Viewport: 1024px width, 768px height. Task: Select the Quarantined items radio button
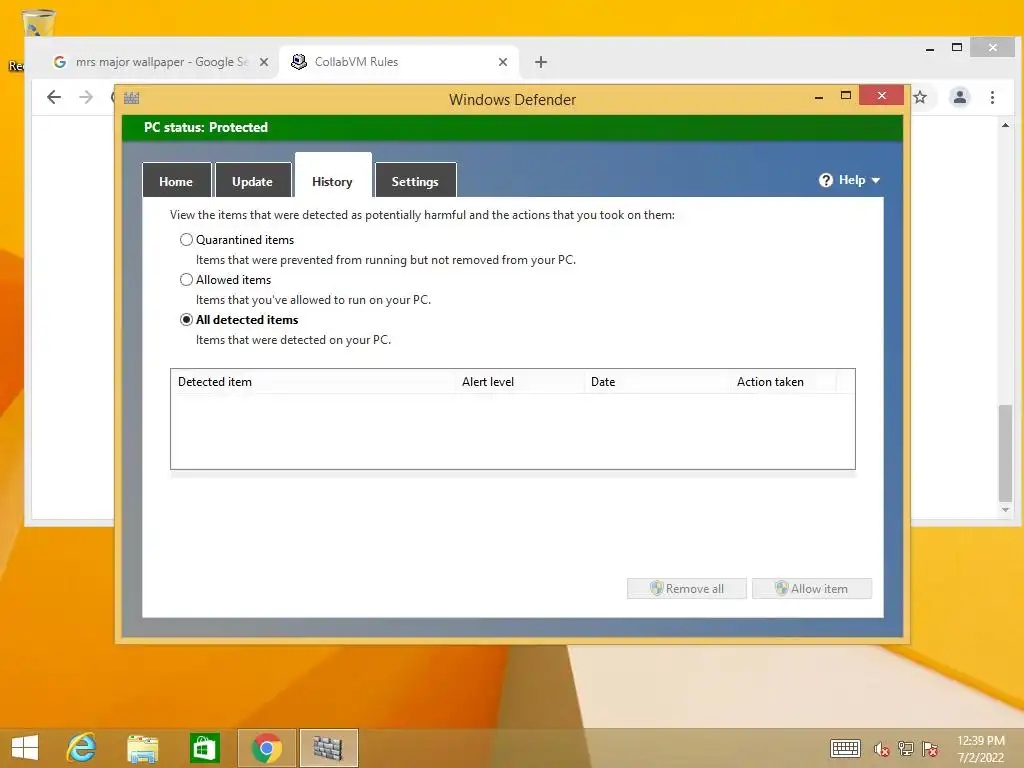click(186, 240)
